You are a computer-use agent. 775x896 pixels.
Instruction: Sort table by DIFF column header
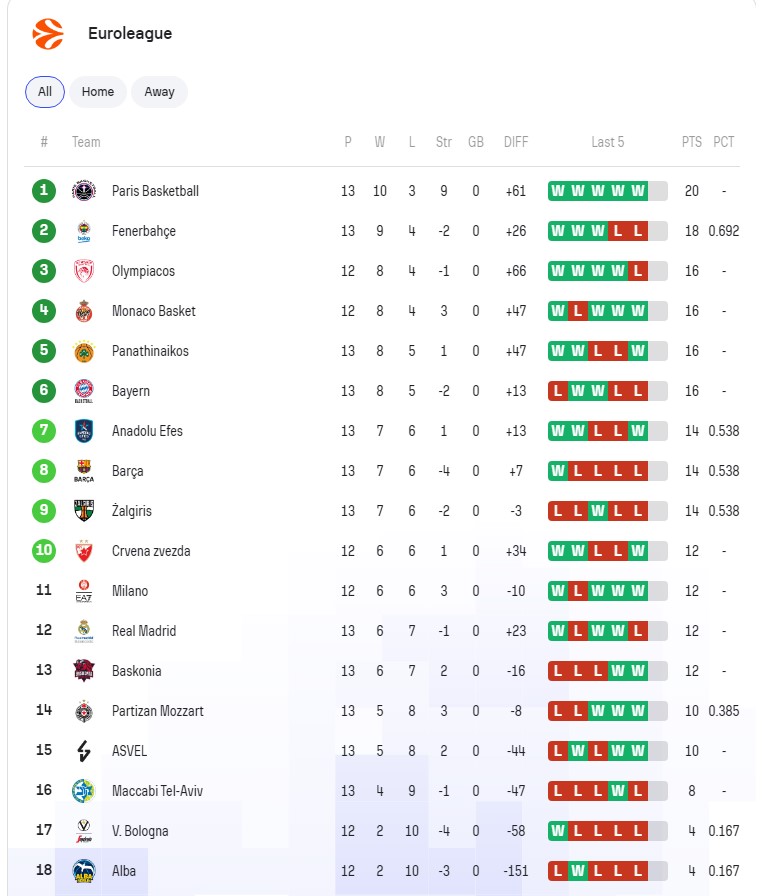pos(516,142)
